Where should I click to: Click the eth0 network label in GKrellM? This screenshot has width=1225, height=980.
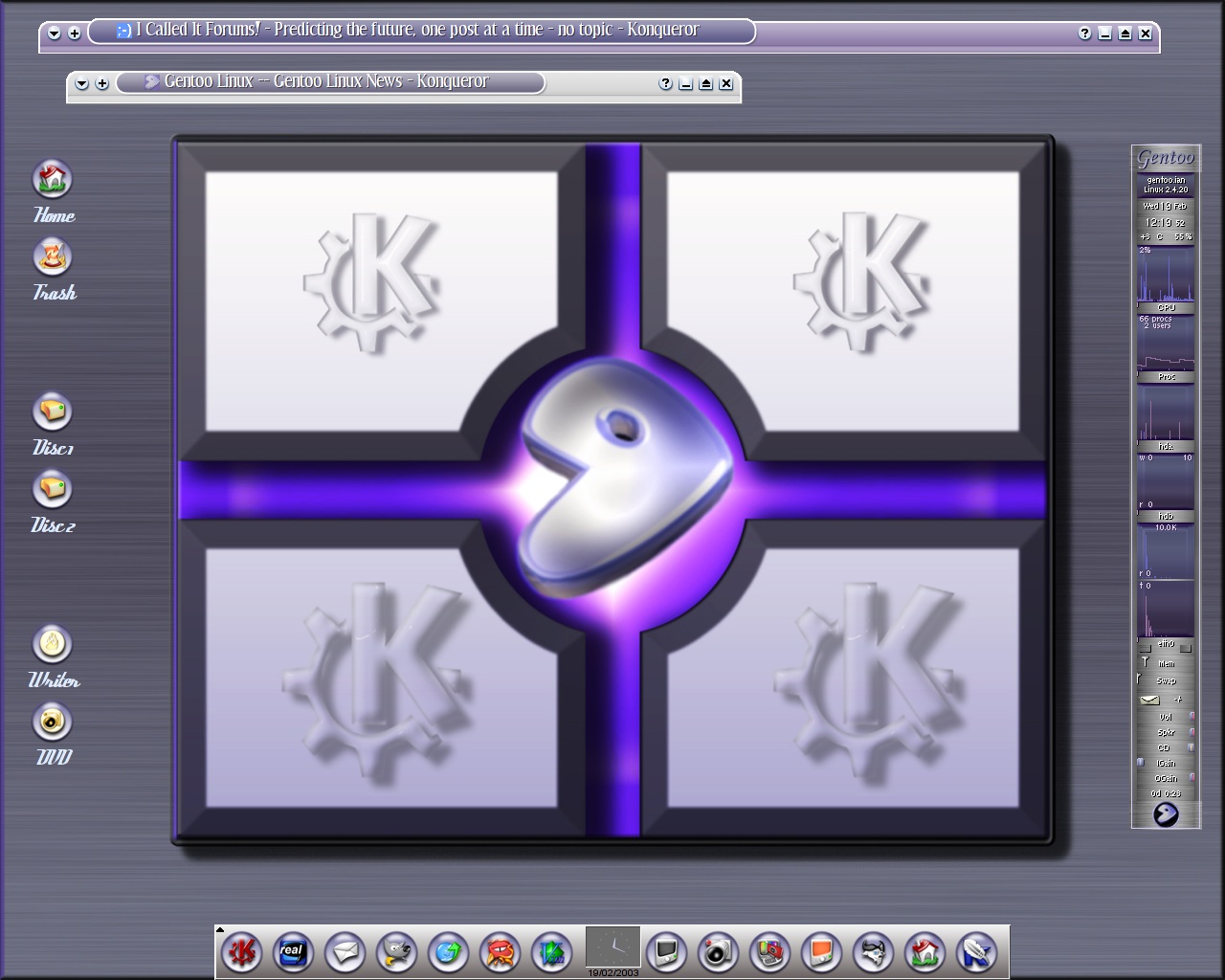(1166, 644)
